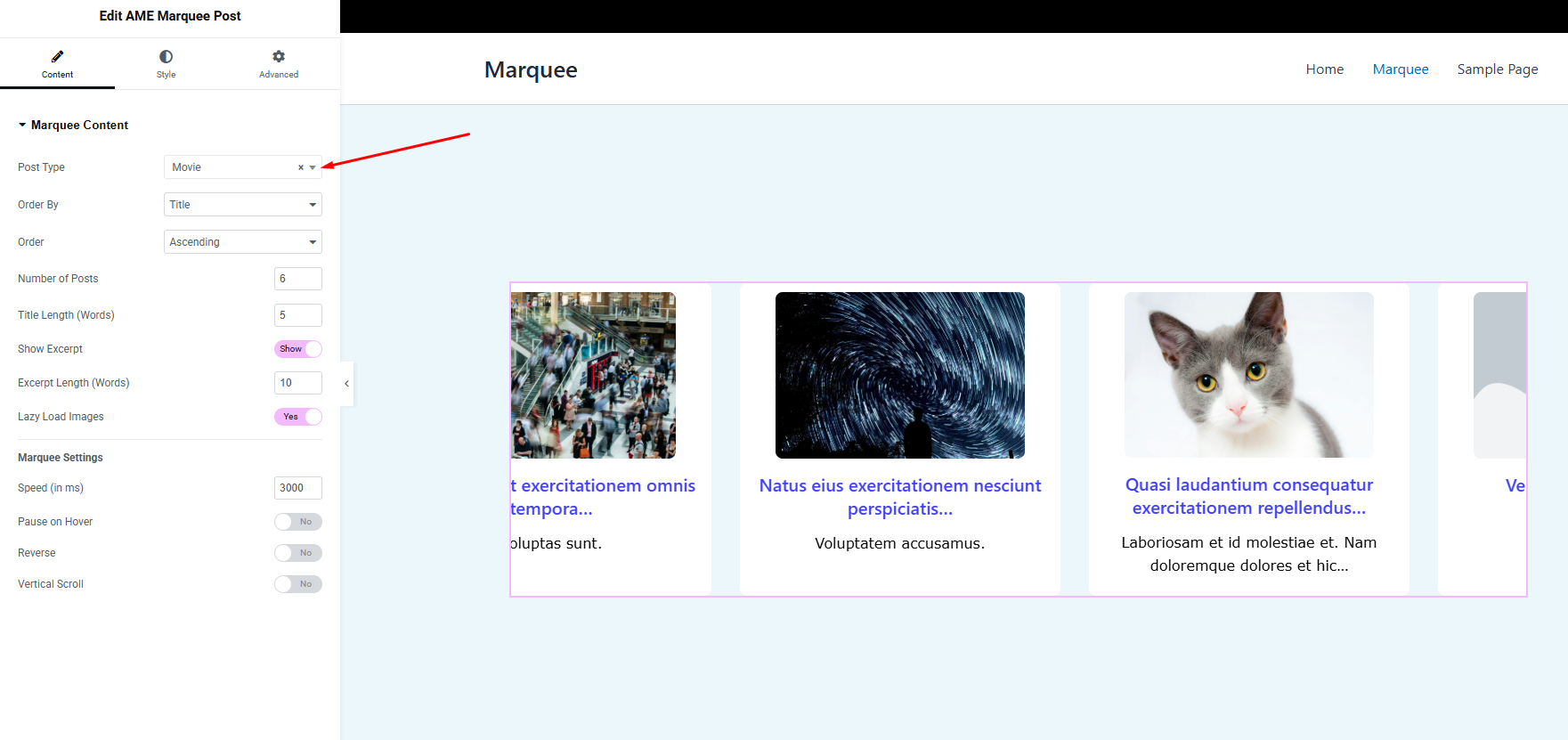Click the Content pencil icon

(x=57, y=56)
